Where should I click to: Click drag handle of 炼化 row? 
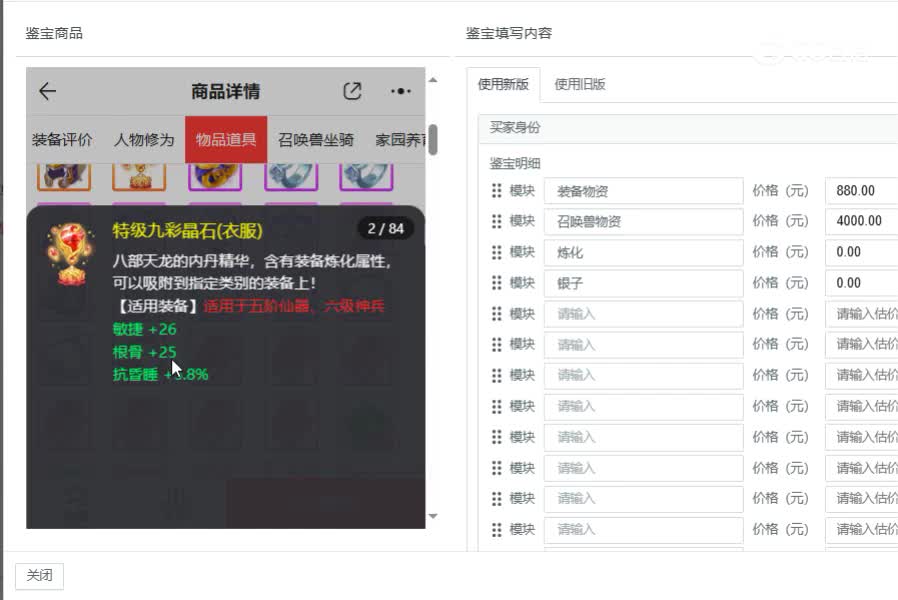pyautogui.click(x=497, y=252)
